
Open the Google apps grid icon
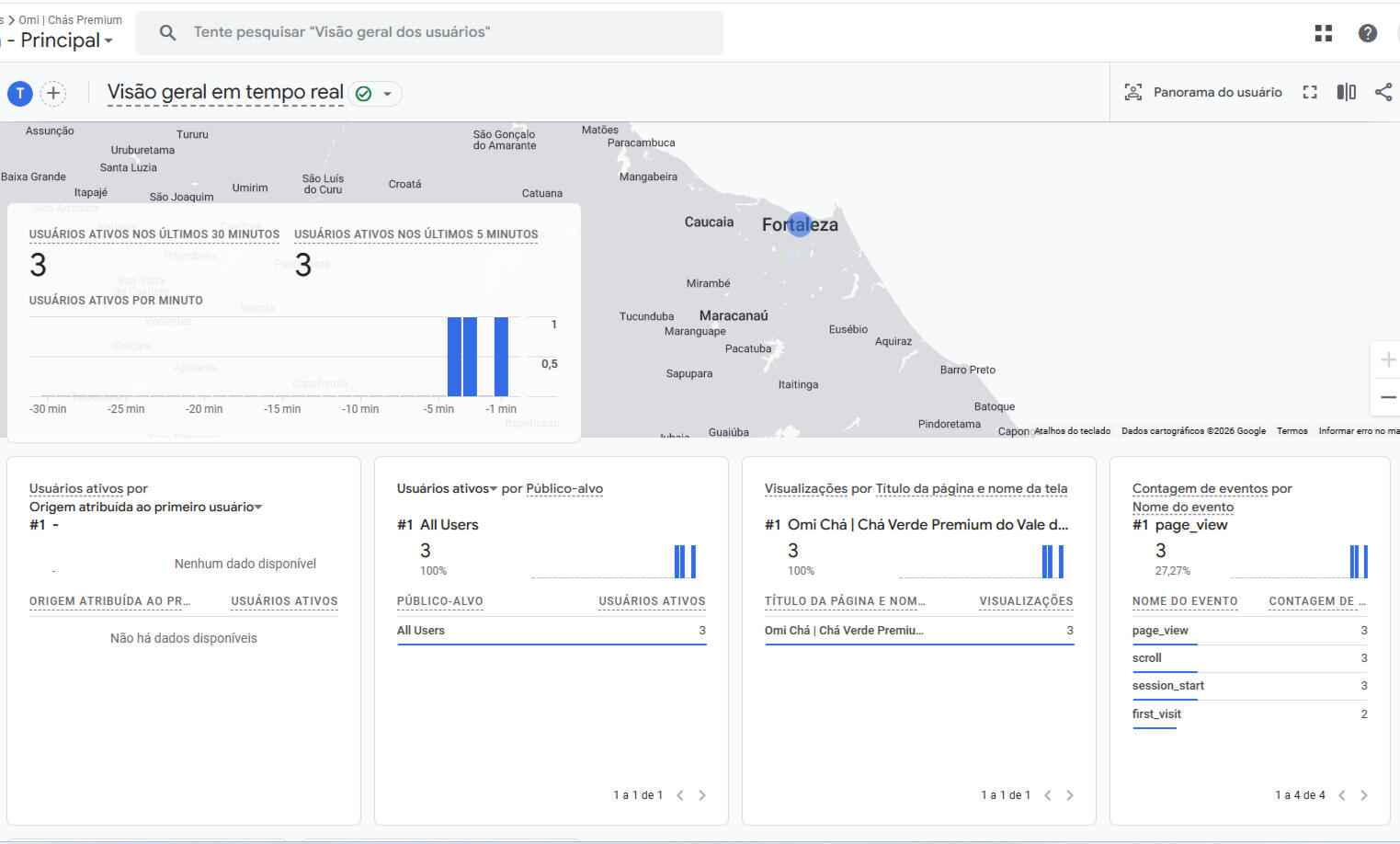click(1323, 32)
